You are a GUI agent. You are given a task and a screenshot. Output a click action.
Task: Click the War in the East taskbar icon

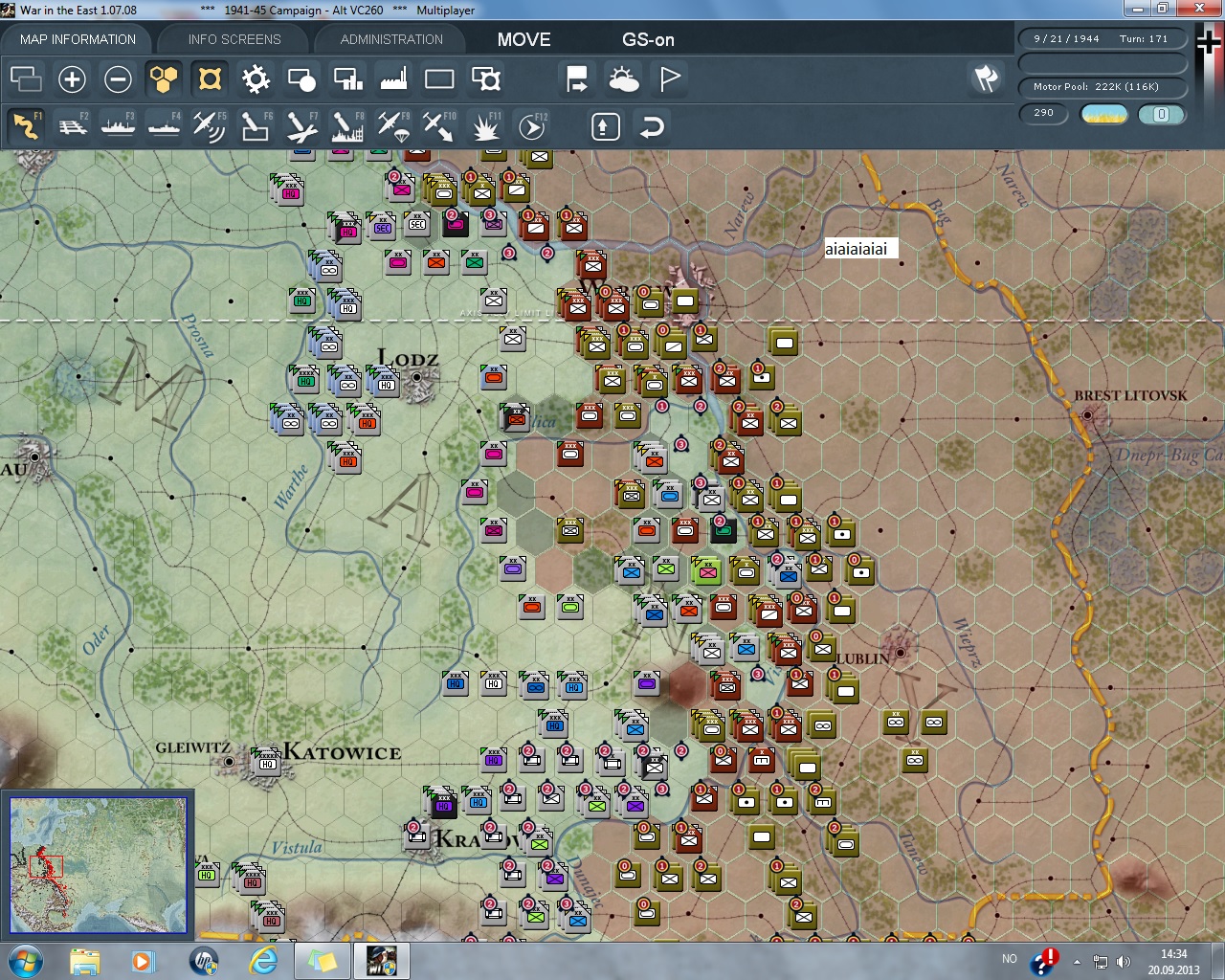[381, 961]
